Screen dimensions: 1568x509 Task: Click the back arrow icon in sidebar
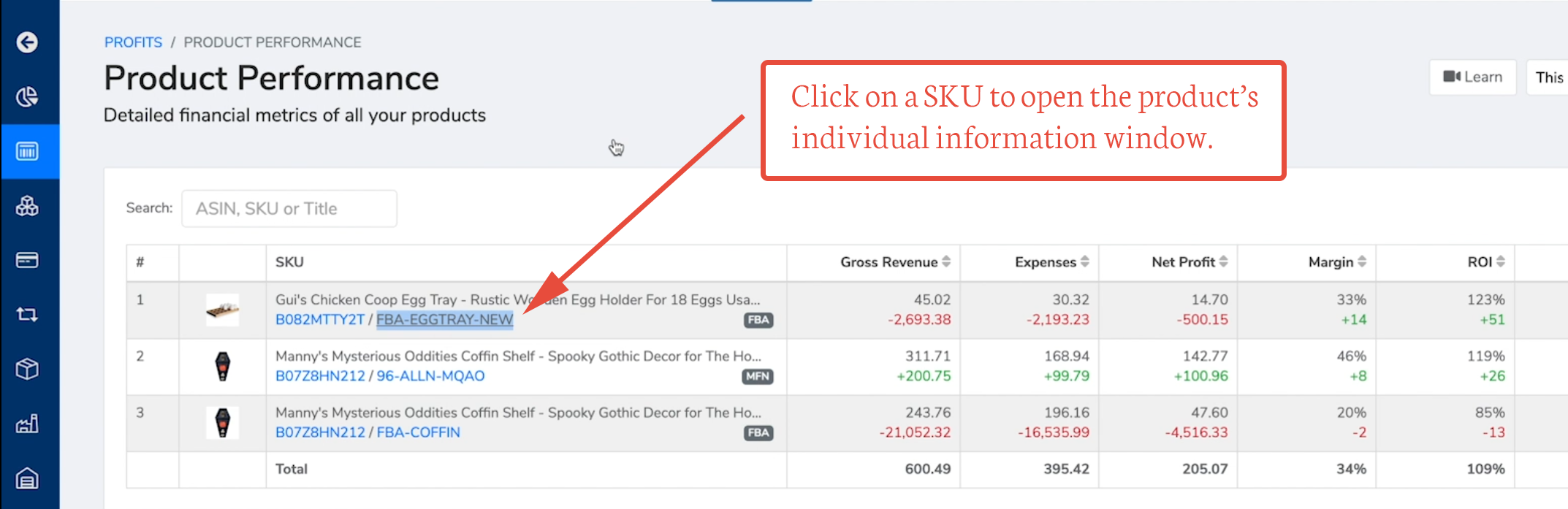(27, 42)
